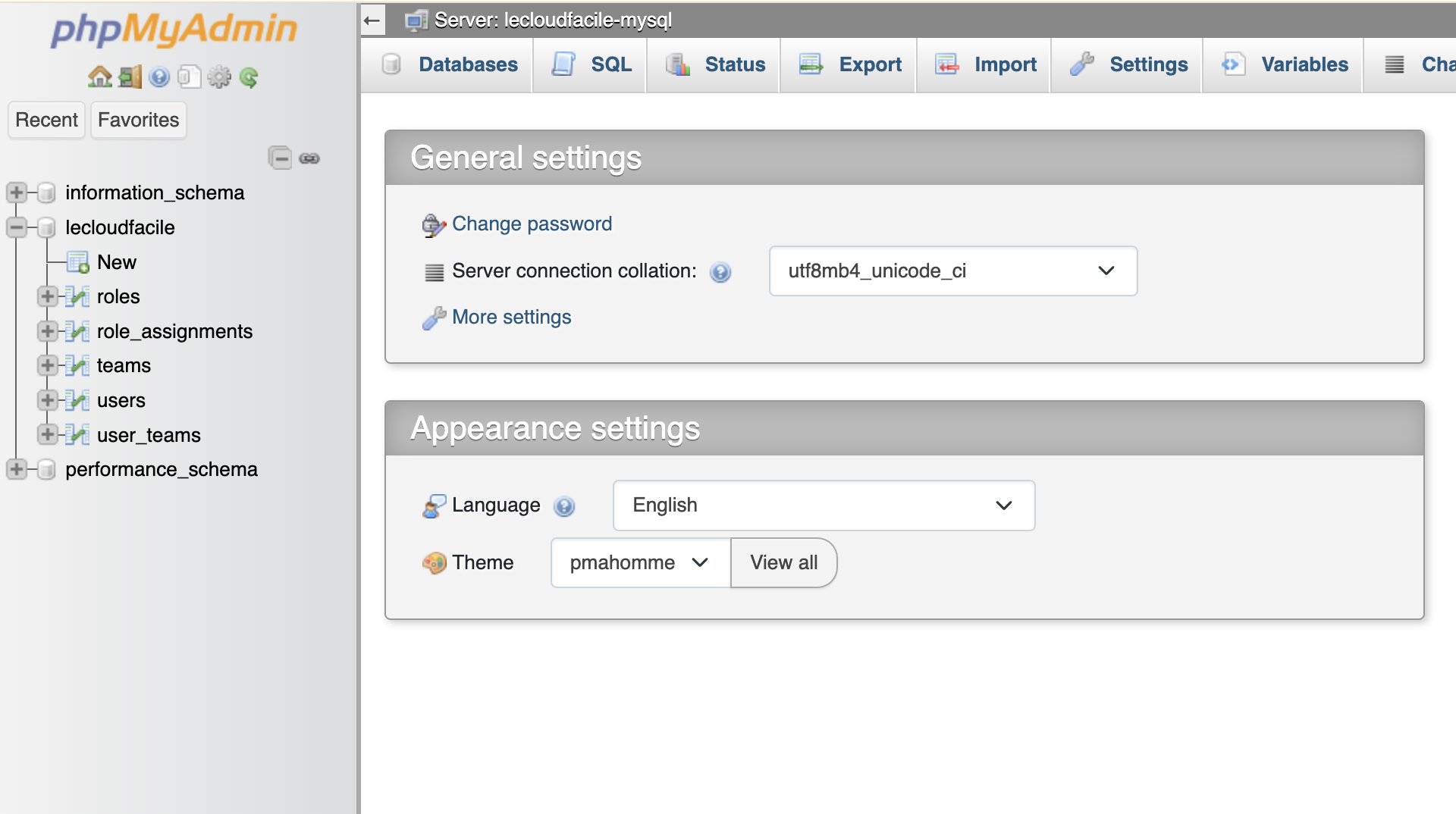
Task: Collapse the lecloudfacile database tree
Action: pyautogui.click(x=17, y=227)
